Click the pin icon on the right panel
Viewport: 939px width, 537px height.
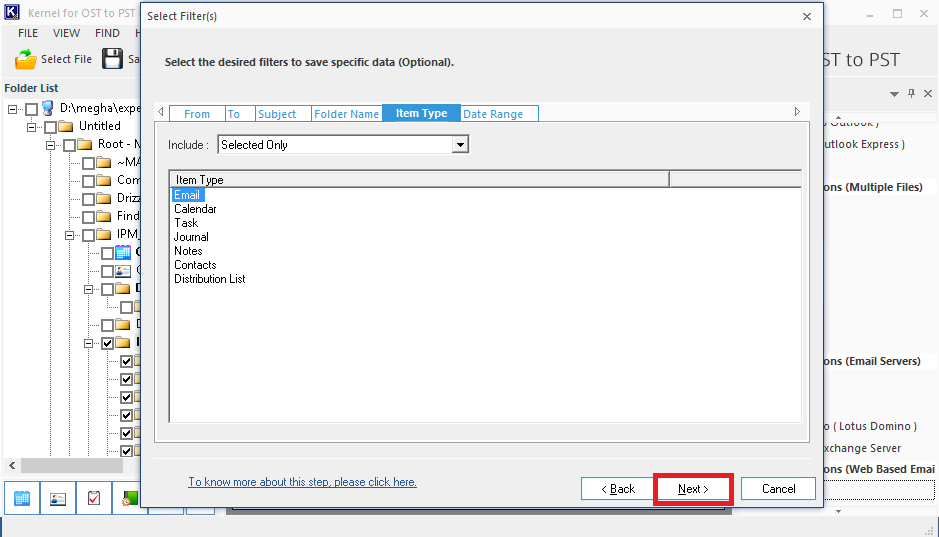[x=911, y=93]
